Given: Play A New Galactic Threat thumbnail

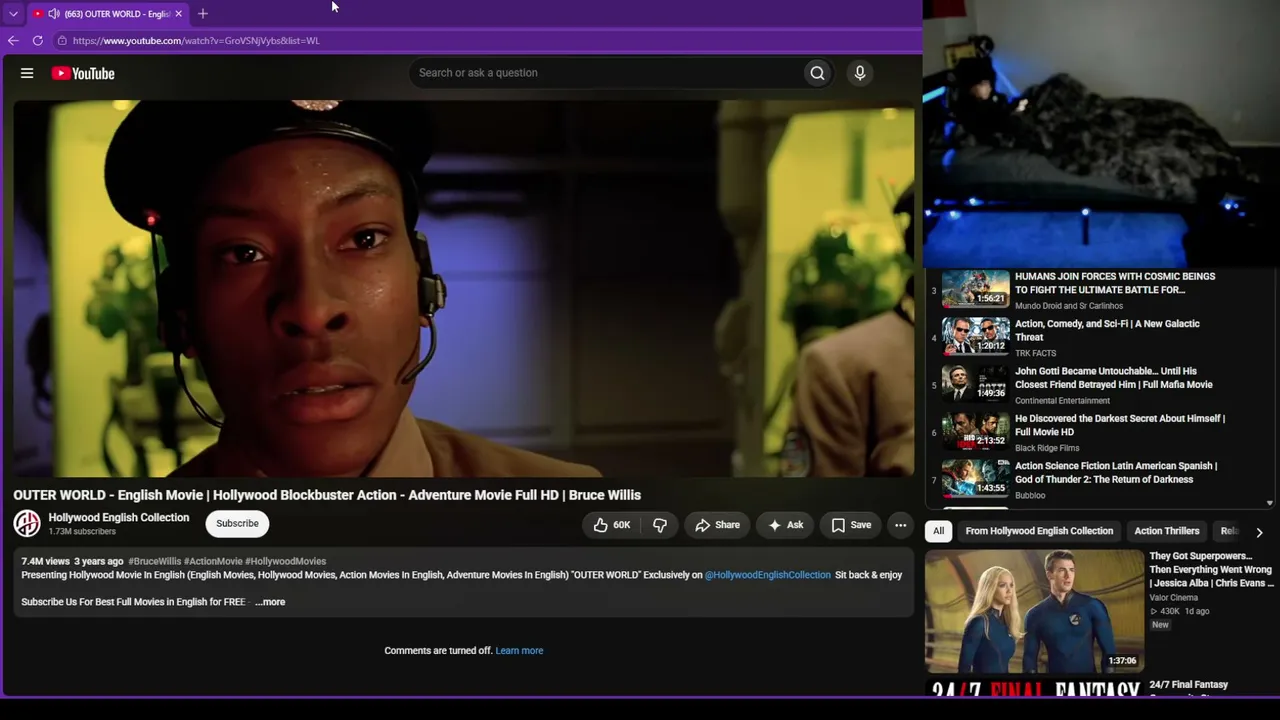Looking at the screenshot, I should pos(976,336).
